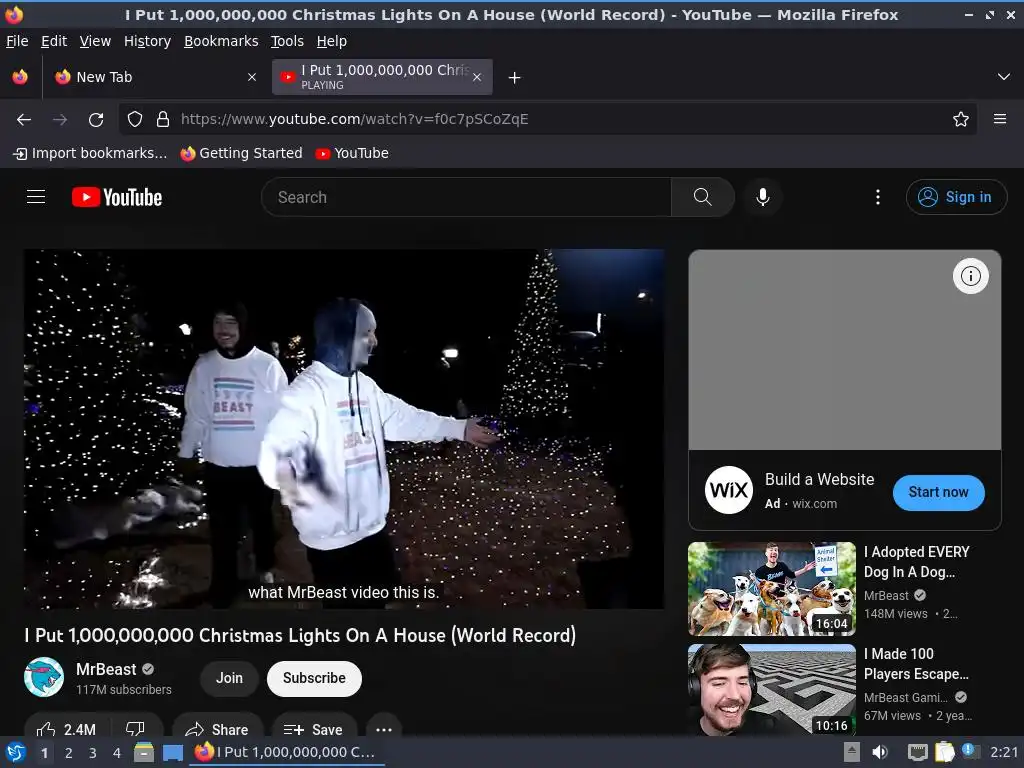Image resolution: width=1024 pixels, height=768 pixels.
Task: Open the View menu
Action: 95,41
